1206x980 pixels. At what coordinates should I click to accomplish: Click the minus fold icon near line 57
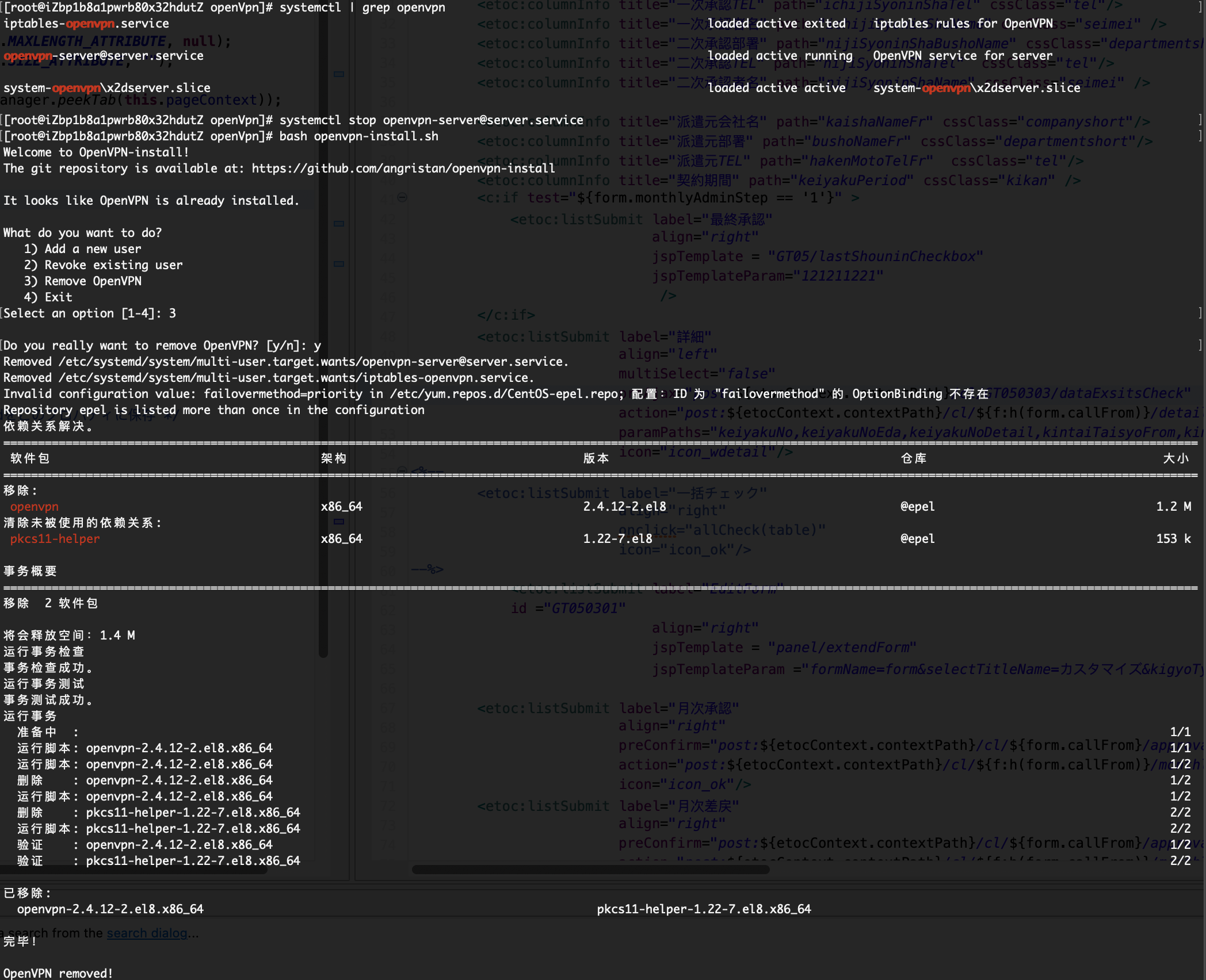(338, 521)
